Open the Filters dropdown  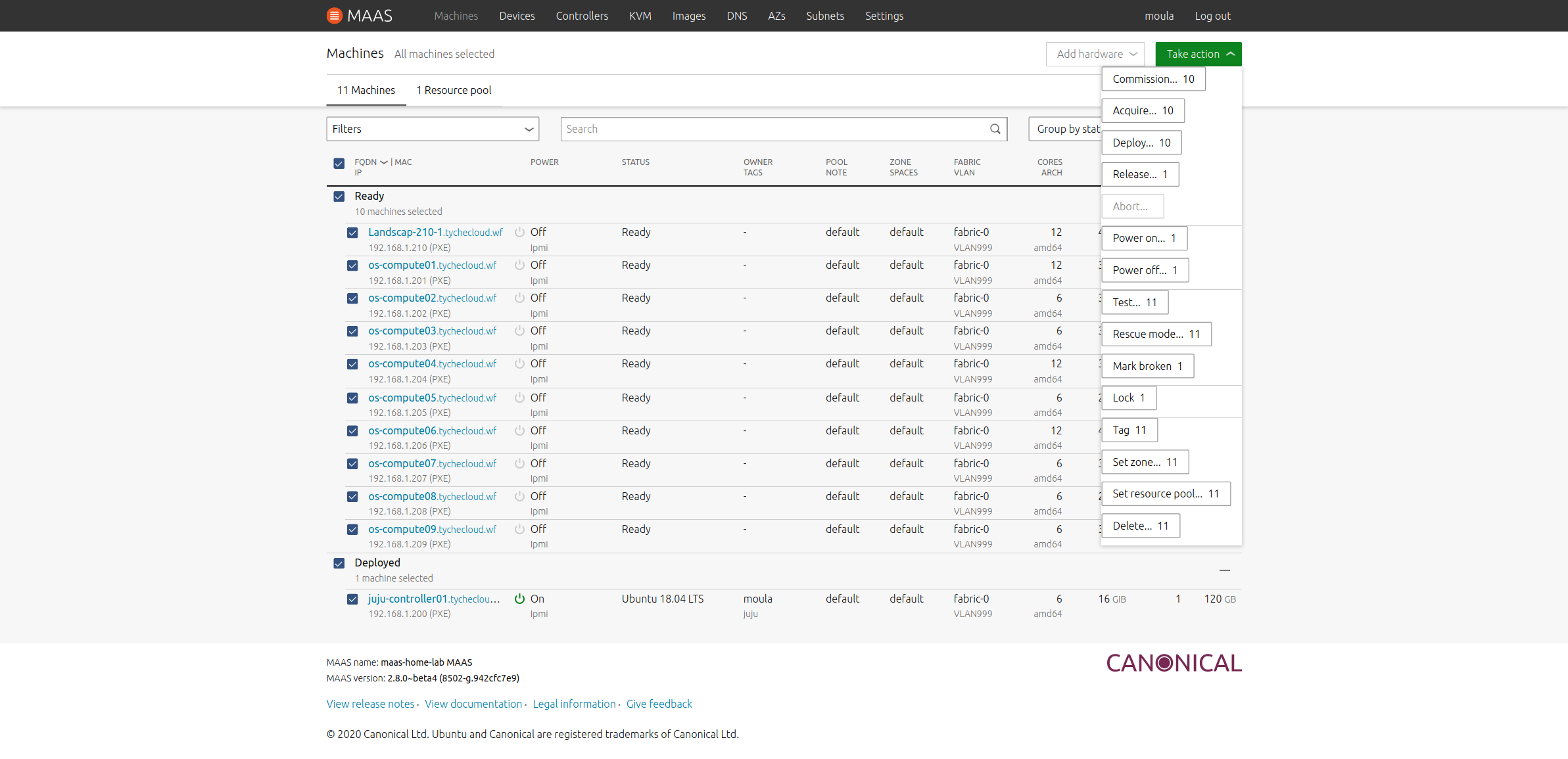[433, 129]
